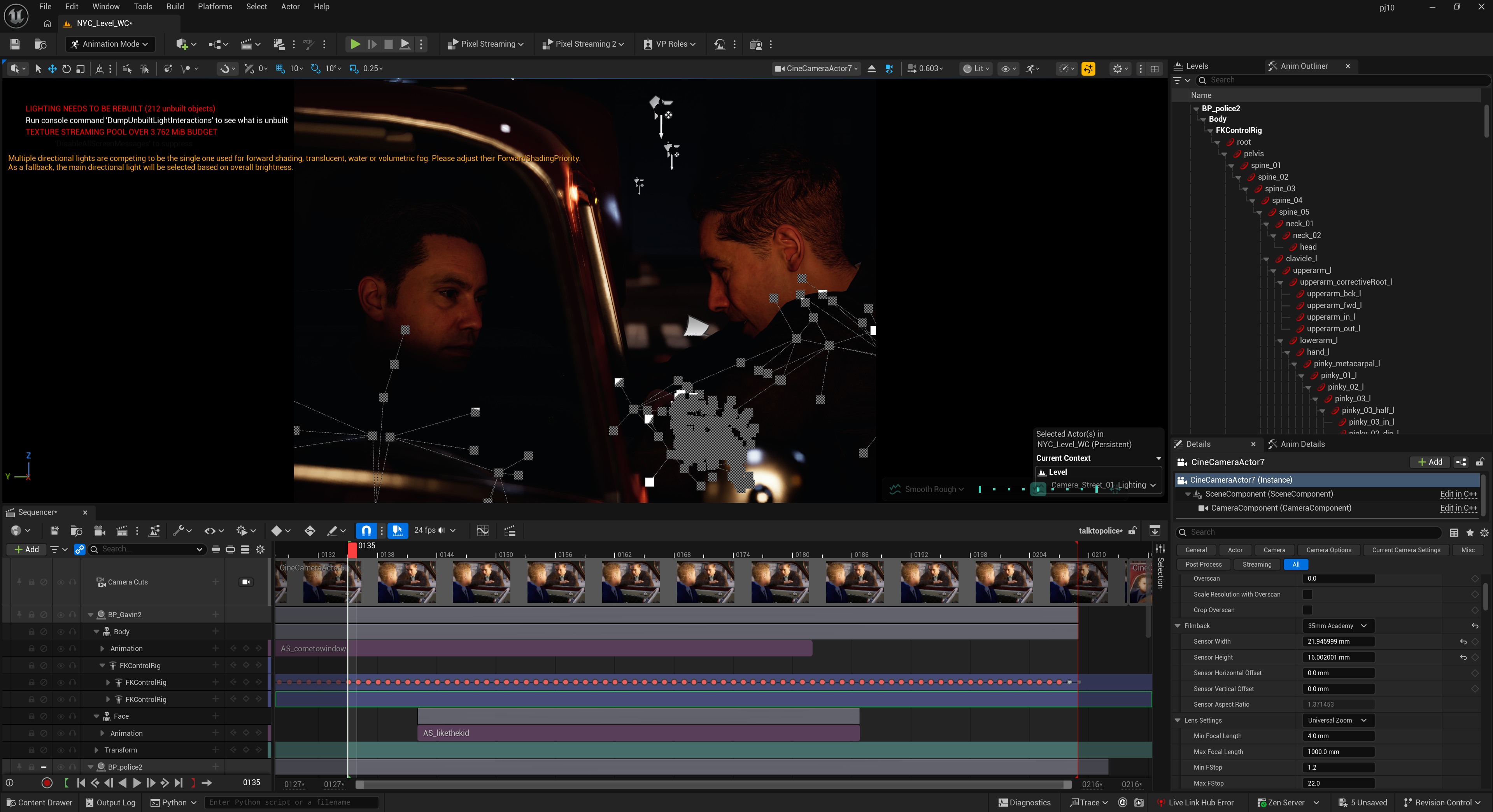Click the Sequencer timeline range scrollbar
This screenshot has width=1493, height=812.
point(713,785)
